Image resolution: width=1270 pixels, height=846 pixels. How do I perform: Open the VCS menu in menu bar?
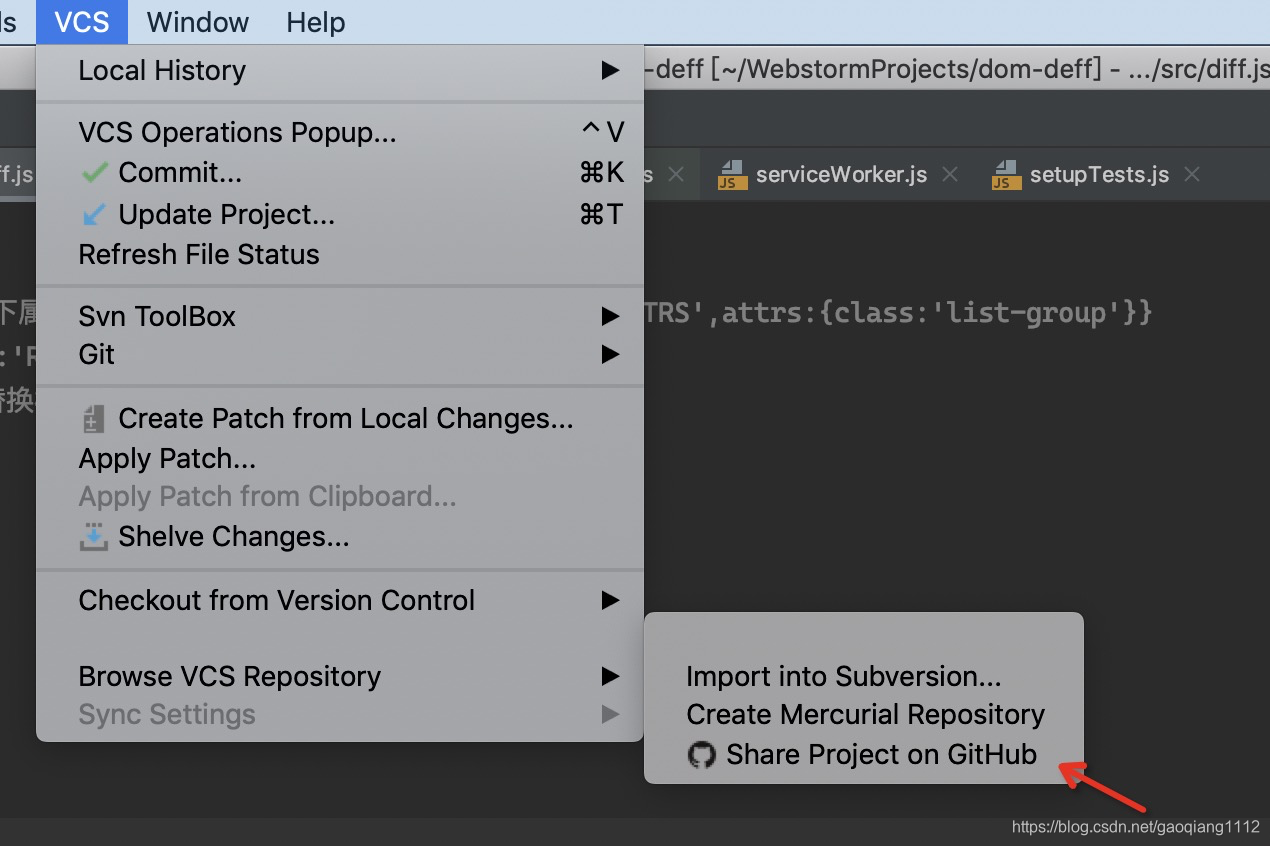(82, 22)
